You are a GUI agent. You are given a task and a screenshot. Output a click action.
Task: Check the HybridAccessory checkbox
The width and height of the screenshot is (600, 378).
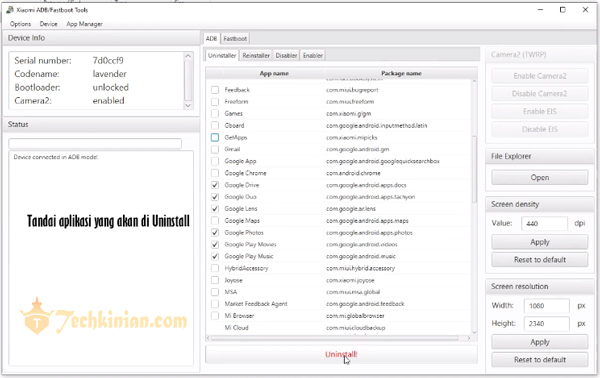tap(215, 268)
